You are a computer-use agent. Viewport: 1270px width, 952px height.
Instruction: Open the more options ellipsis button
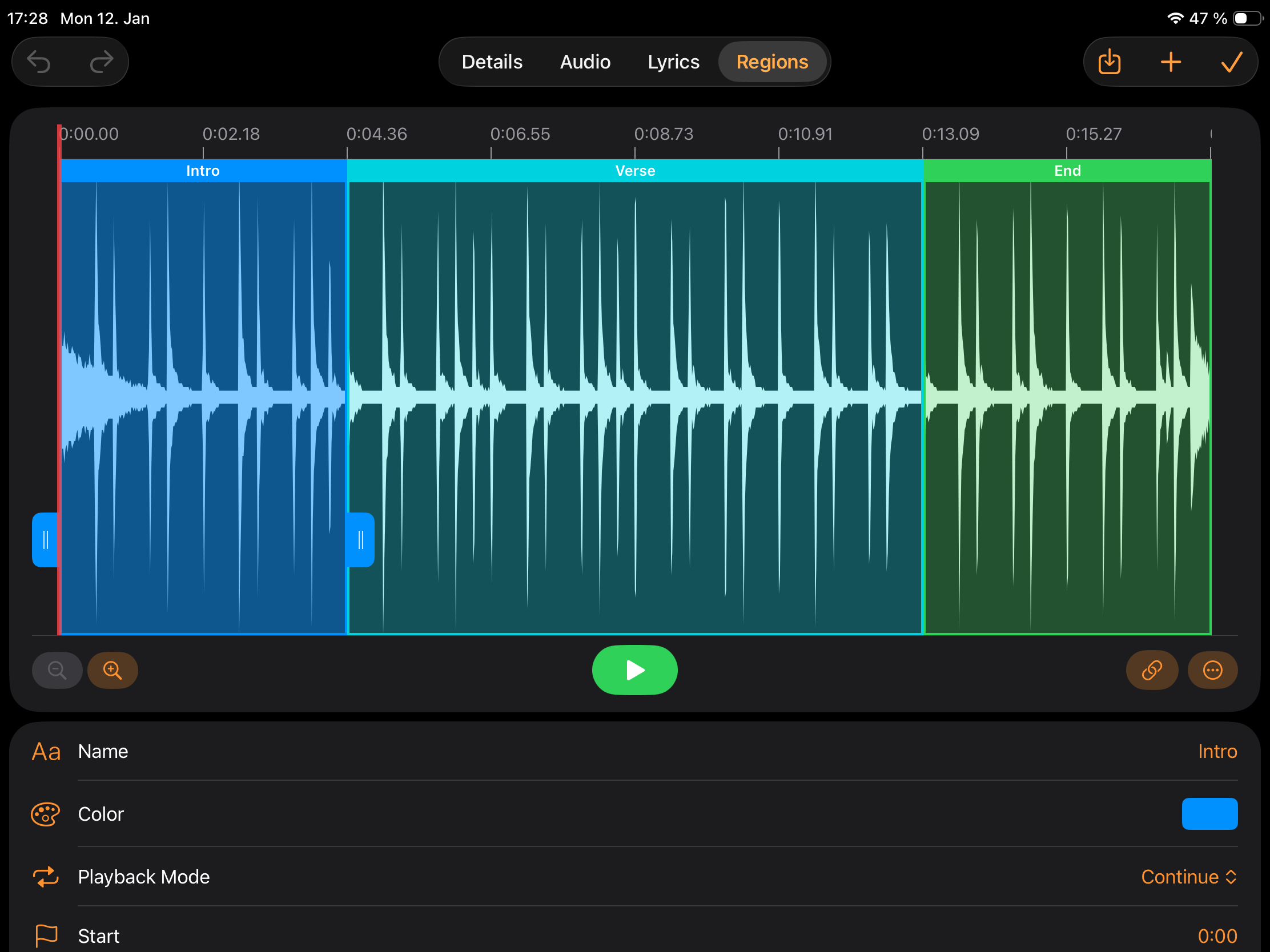pyautogui.click(x=1212, y=670)
